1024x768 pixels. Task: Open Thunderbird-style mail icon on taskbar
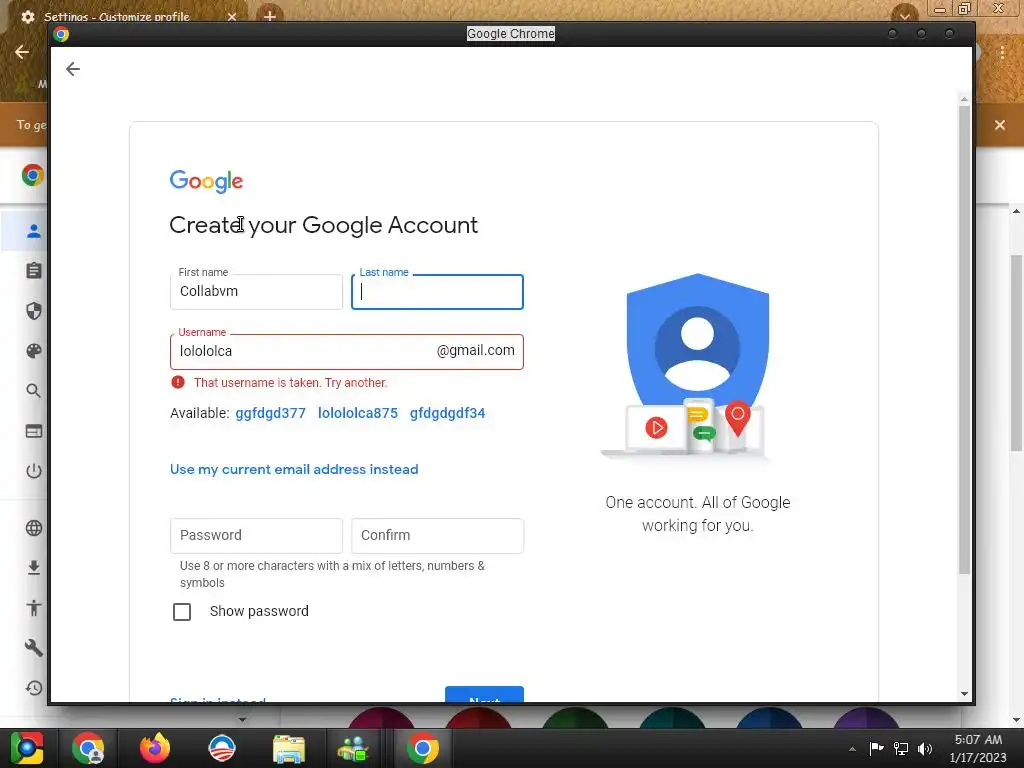(x=222, y=748)
